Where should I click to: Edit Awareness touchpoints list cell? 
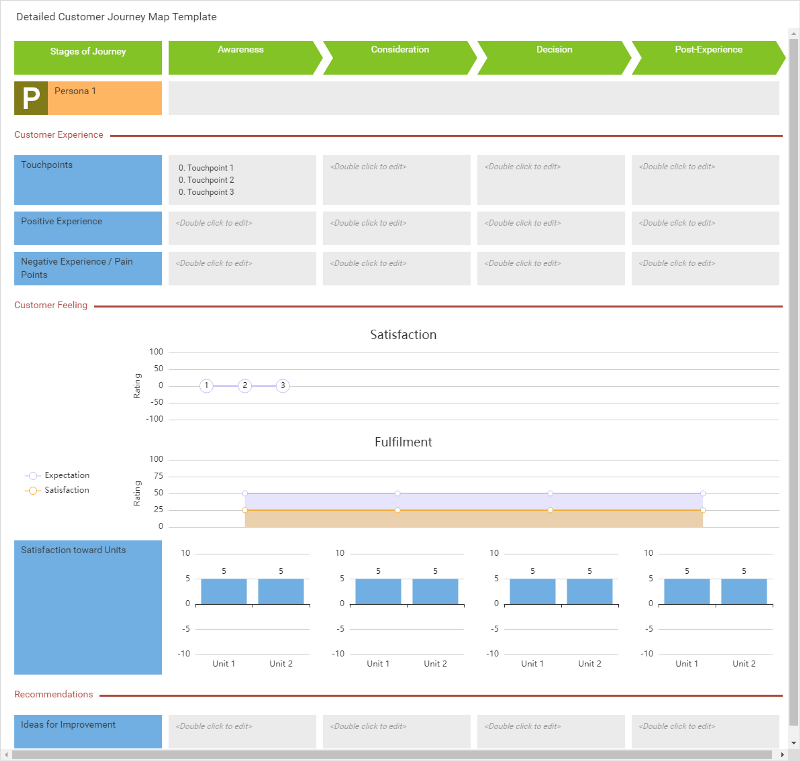(x=242, y=180)
